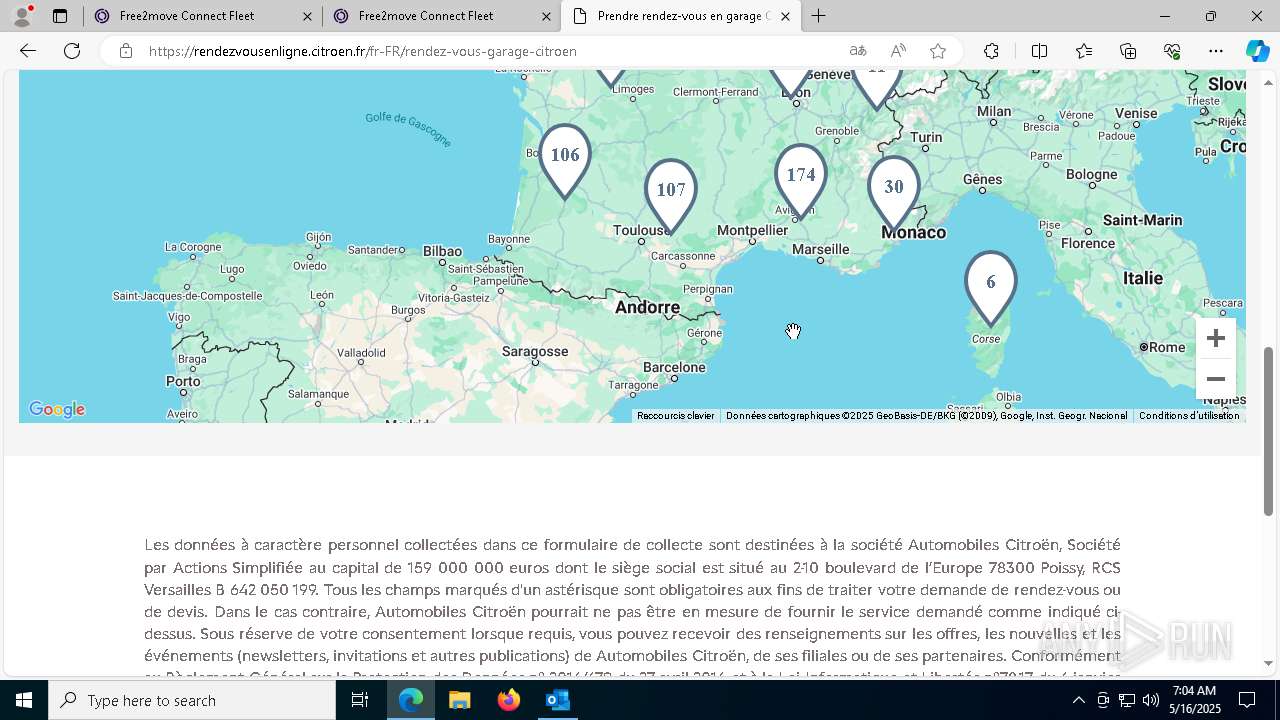This screenshot has width=1280, height=720.
Task: Refresh the current page
Action: pyautogui.click(x=72, y=51)
